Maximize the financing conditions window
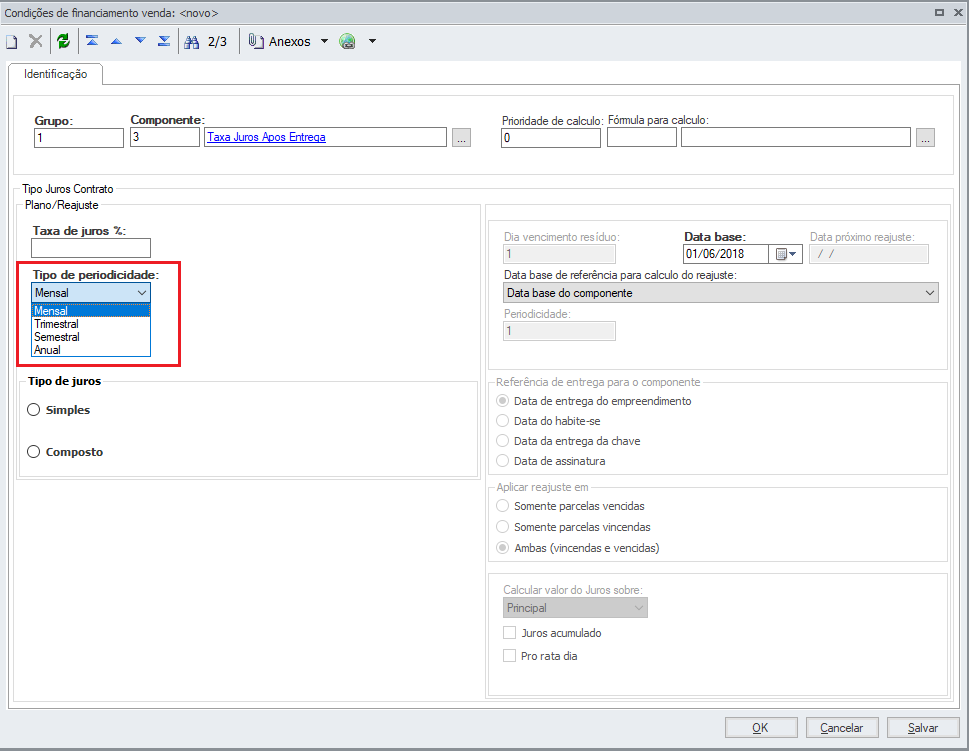This screenshot has height=751, width=969. pos(939,12)
